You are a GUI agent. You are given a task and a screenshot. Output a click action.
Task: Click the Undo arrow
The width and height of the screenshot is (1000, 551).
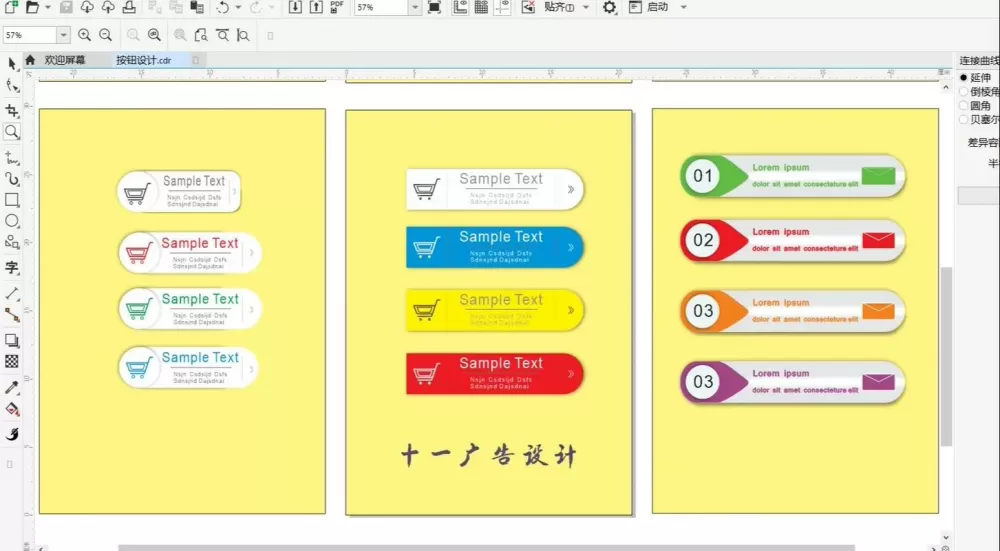223,7
